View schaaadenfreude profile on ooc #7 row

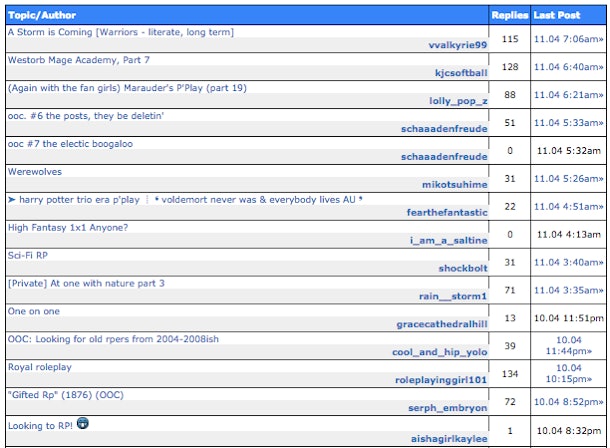tap(444, 157)
